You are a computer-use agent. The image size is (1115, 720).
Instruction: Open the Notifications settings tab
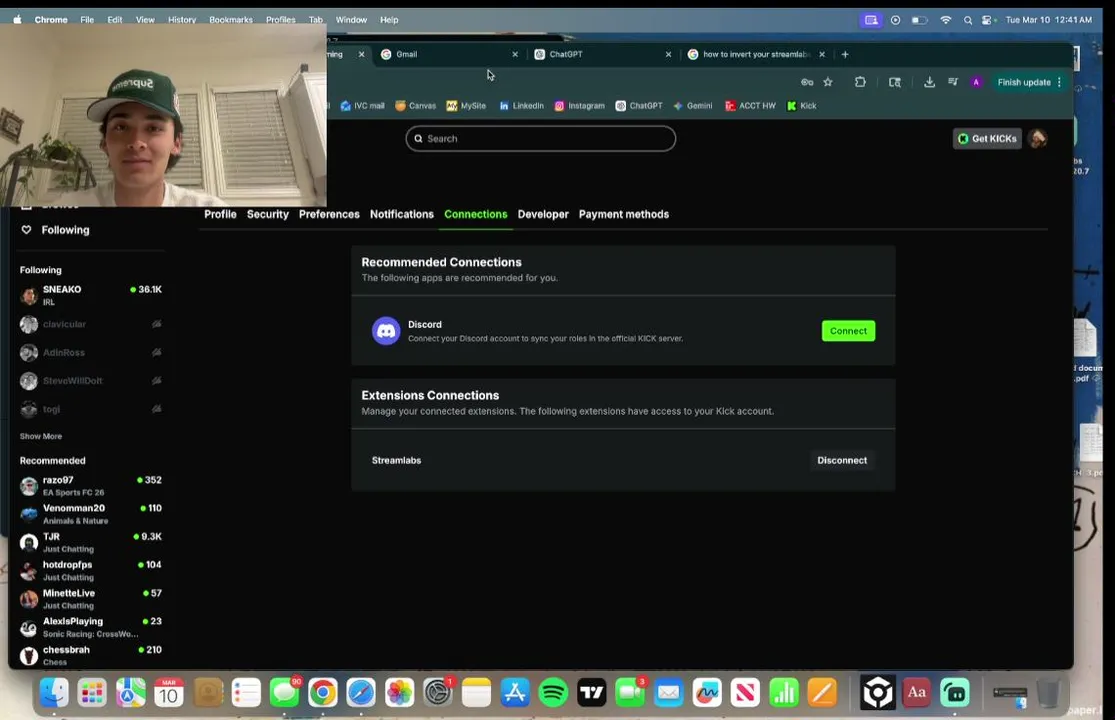click(402, 214)
